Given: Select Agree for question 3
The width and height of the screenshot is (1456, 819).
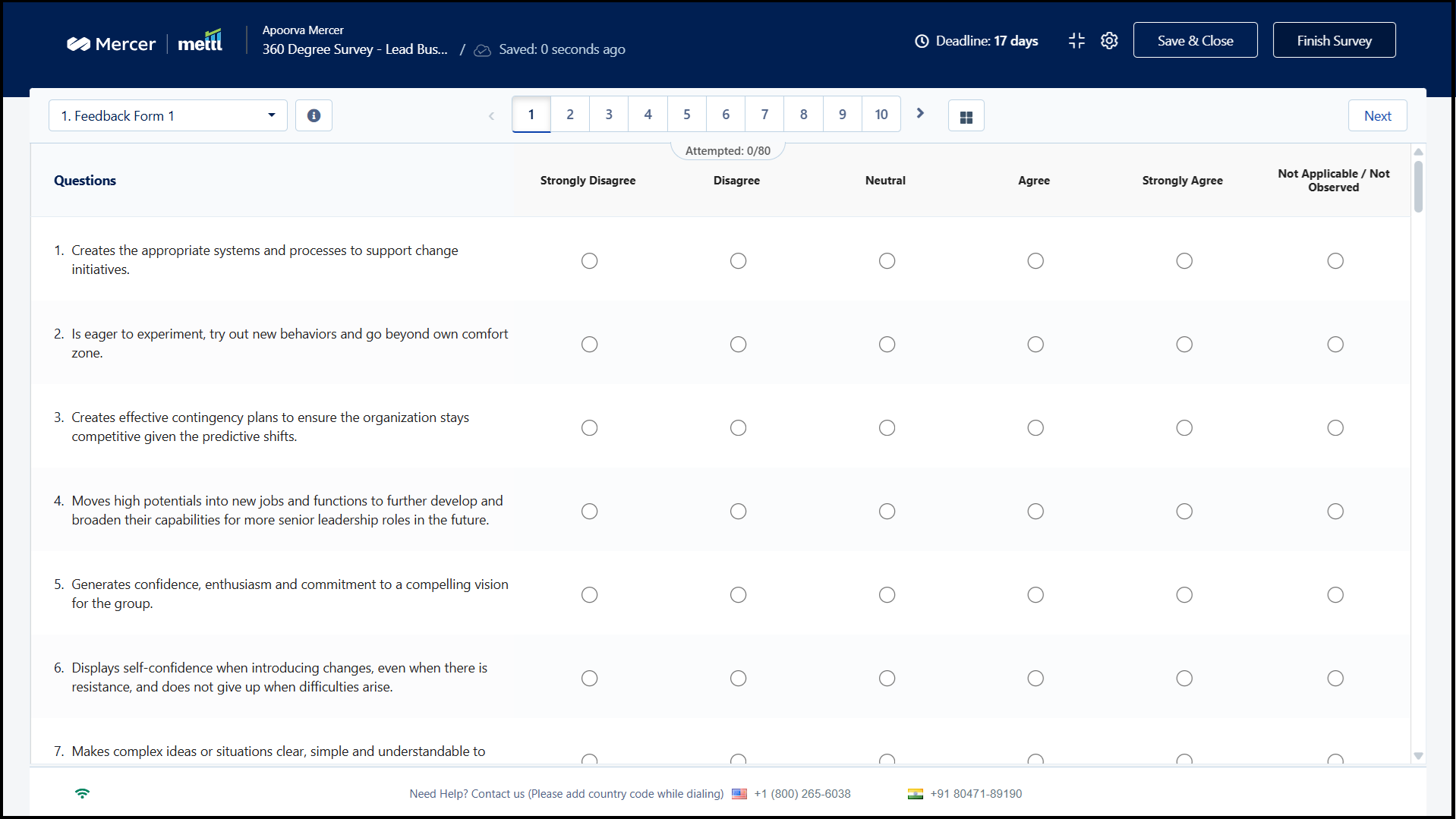Looking at the screenshot, I should tap(1035, 428).
